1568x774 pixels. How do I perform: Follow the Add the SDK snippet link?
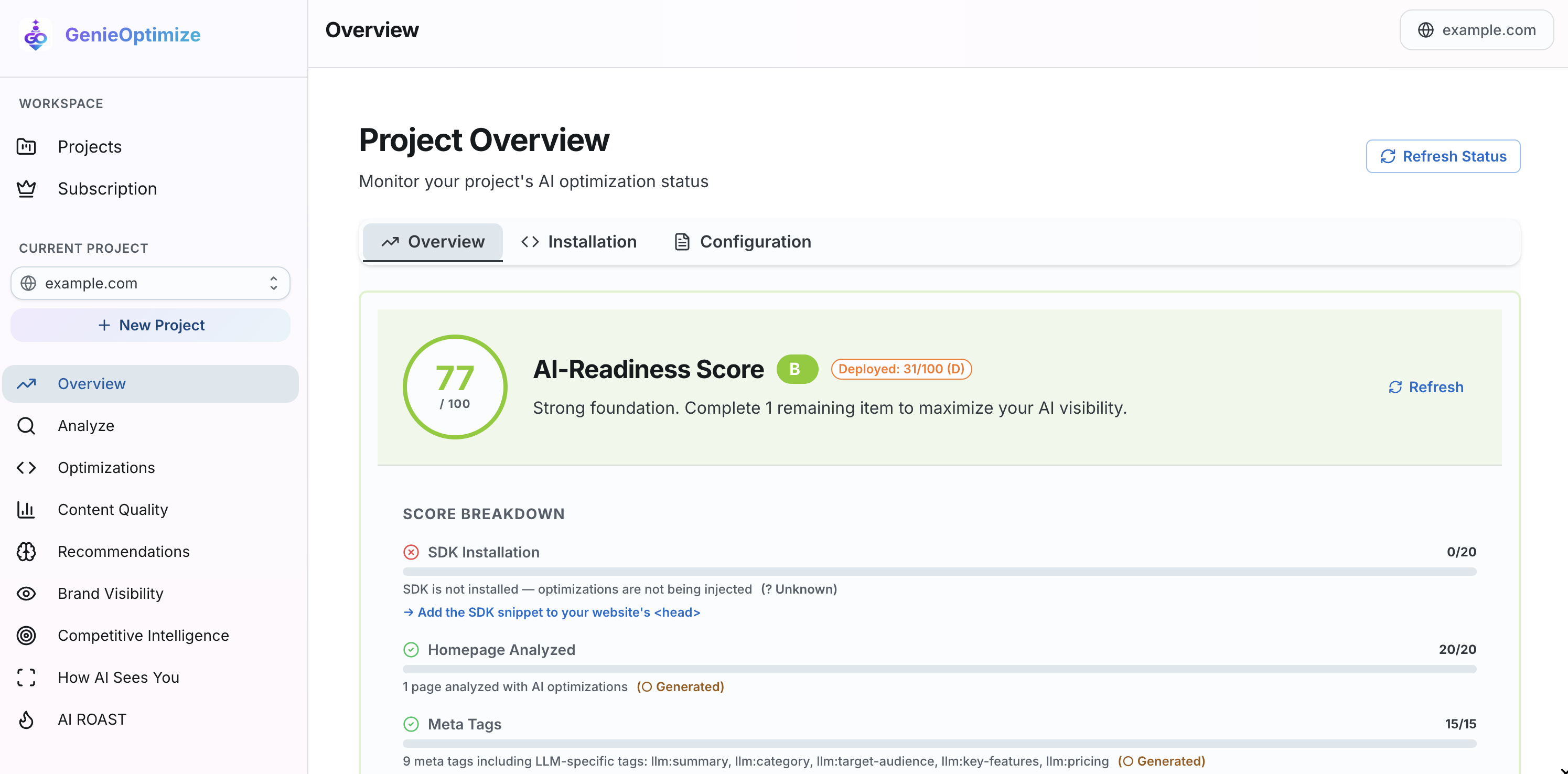552,612
